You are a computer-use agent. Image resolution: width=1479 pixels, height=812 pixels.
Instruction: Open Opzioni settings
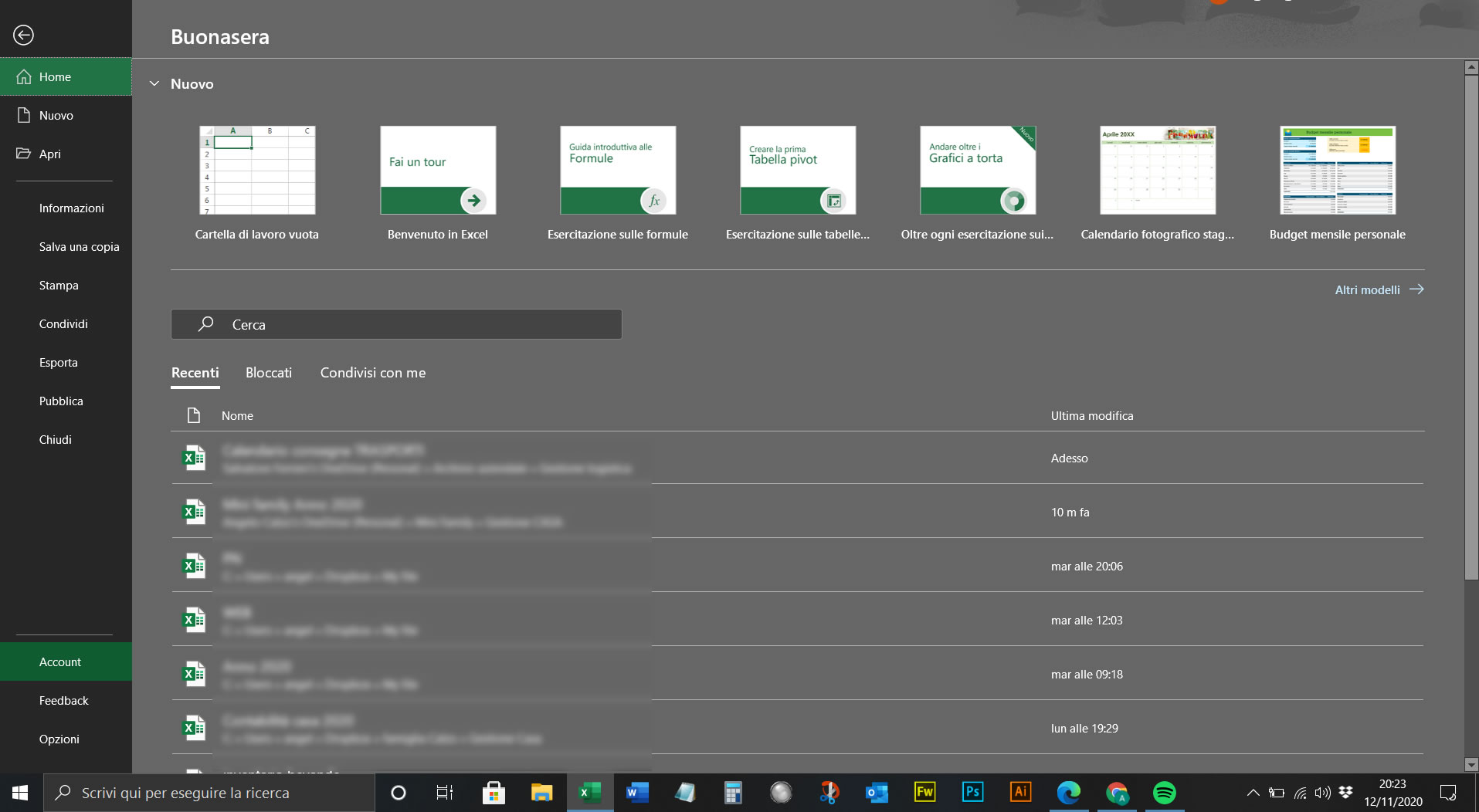pyautogui.click(x=66, y=739)
